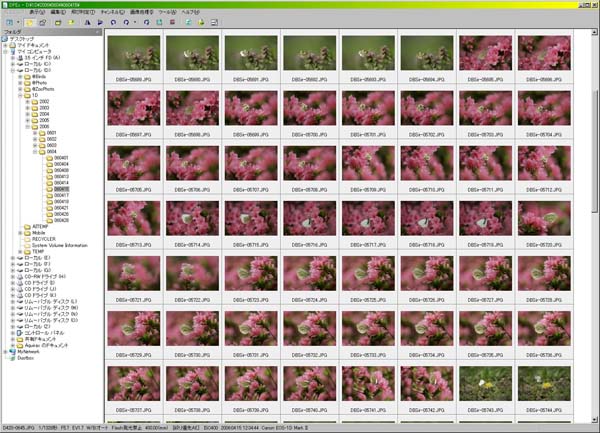Click the folder icon left of the yellow note icon
Viewport: 600px width, 433px height.
pyautogui.click(x=58, y=23)
